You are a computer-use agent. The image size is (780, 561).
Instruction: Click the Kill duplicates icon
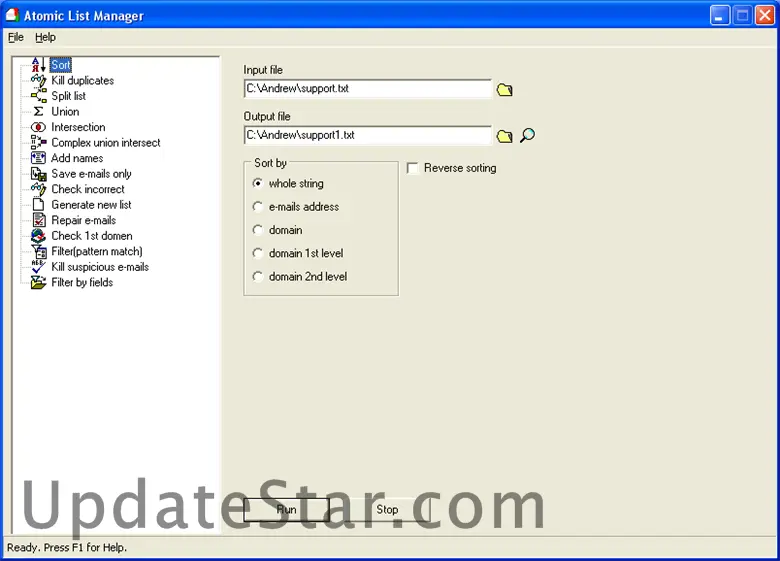click(x=38, y=80)
